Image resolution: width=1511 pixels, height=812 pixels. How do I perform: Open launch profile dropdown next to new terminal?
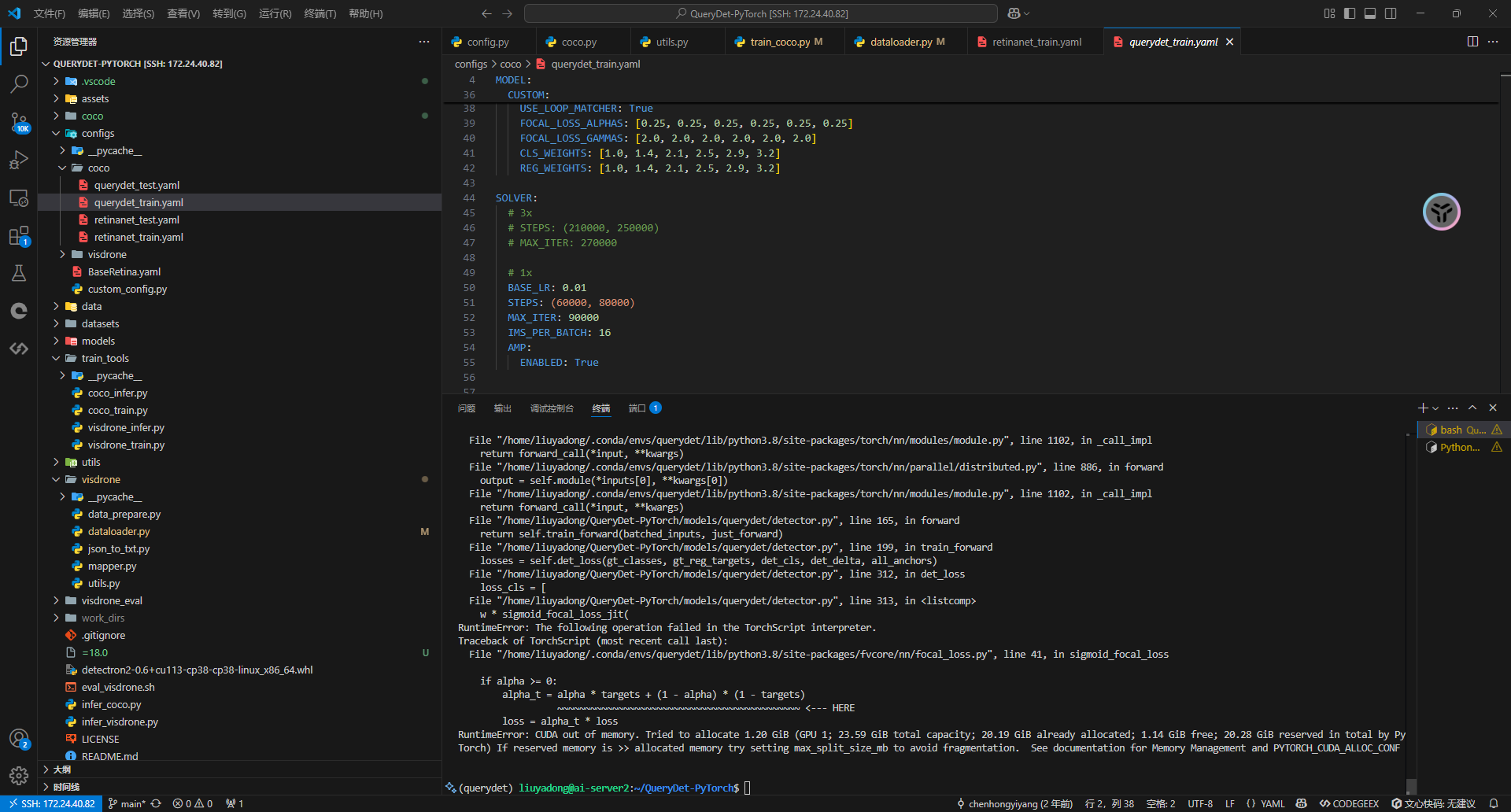tap(1435, 408)
